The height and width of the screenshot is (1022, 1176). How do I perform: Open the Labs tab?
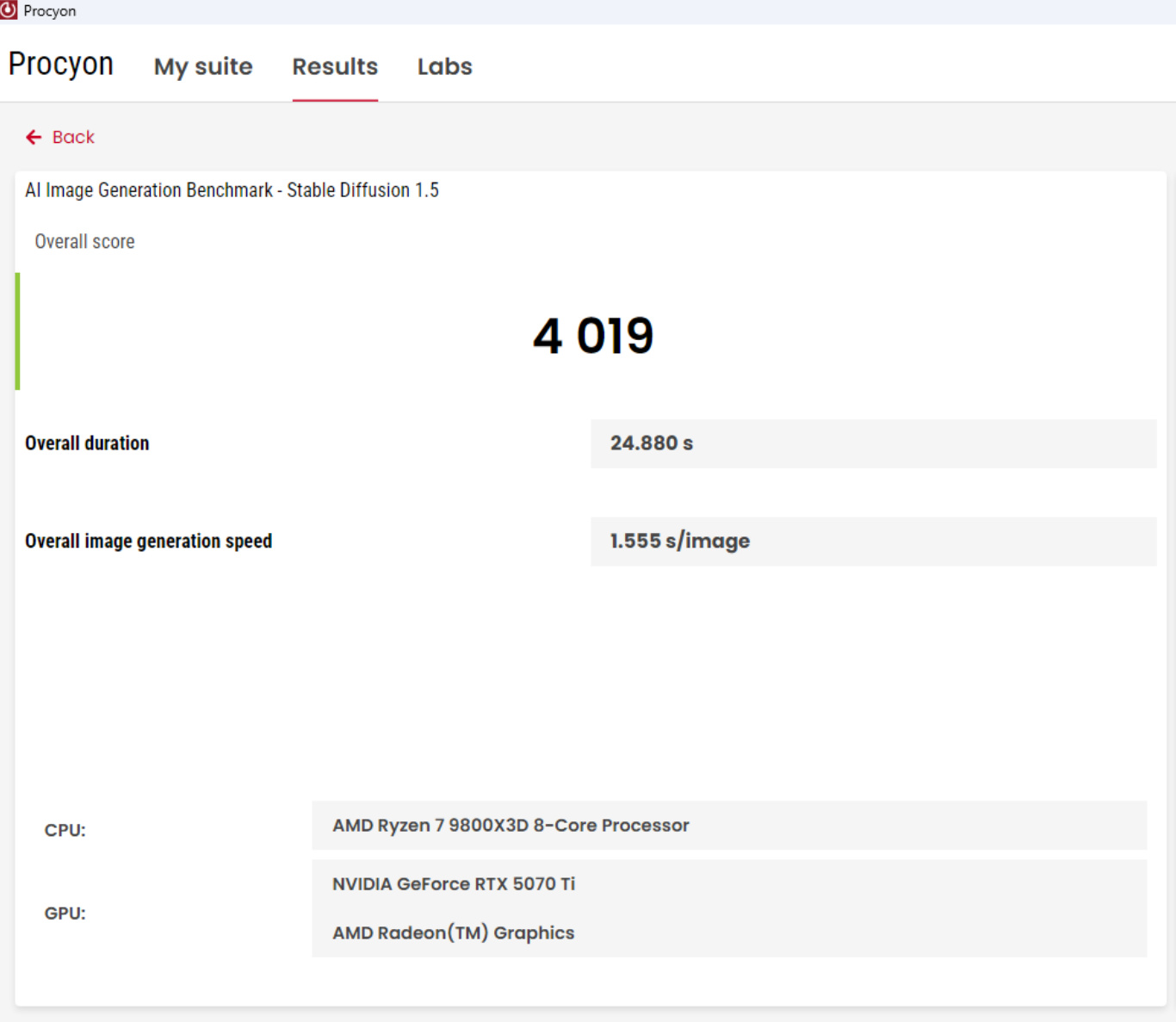(445, 66)
